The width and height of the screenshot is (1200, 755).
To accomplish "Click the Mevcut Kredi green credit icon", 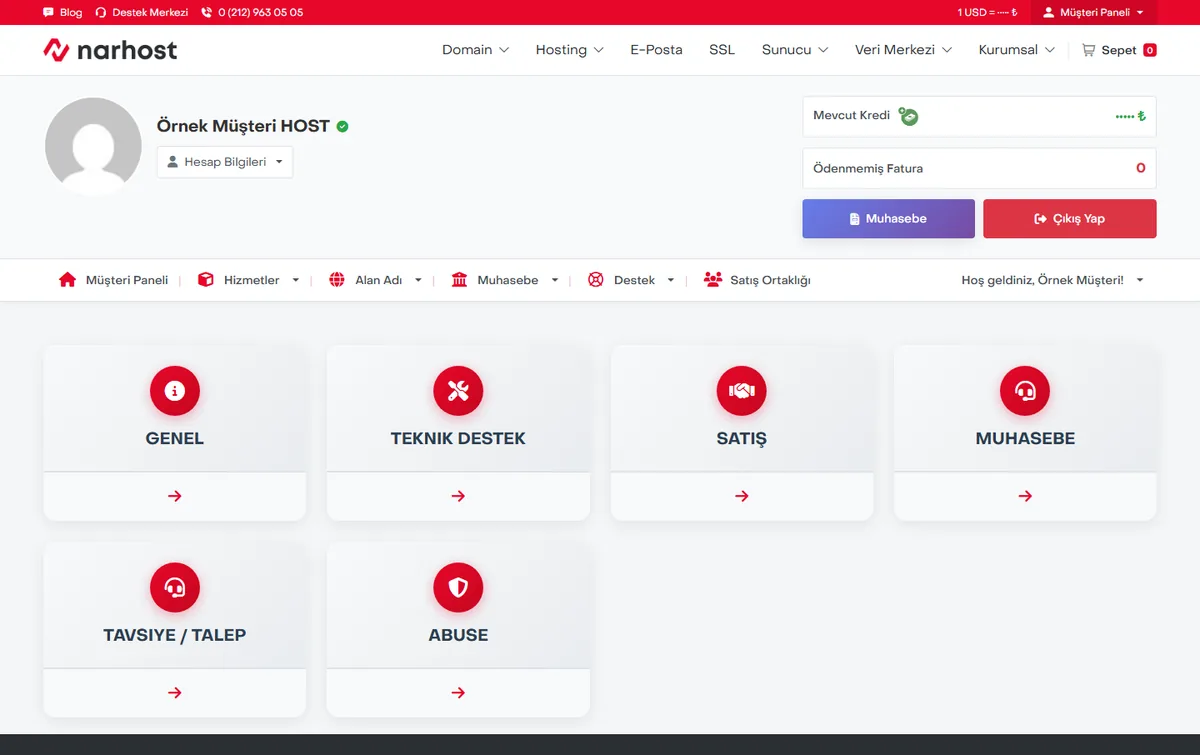I will pyautogui.click(x=908, y=116).
